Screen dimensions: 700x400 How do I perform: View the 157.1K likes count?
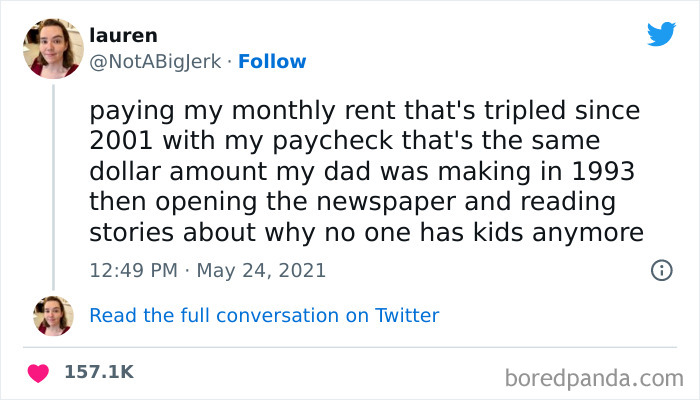(x=98, y=372)
